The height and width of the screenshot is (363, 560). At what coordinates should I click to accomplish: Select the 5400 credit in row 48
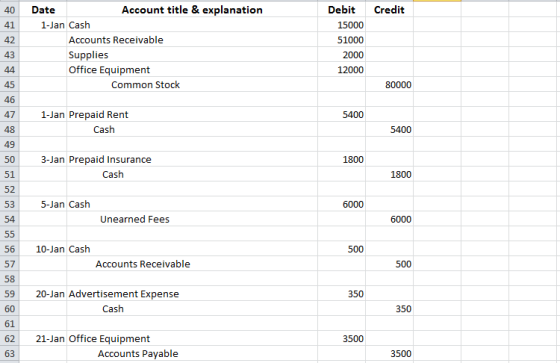(389, 129)
